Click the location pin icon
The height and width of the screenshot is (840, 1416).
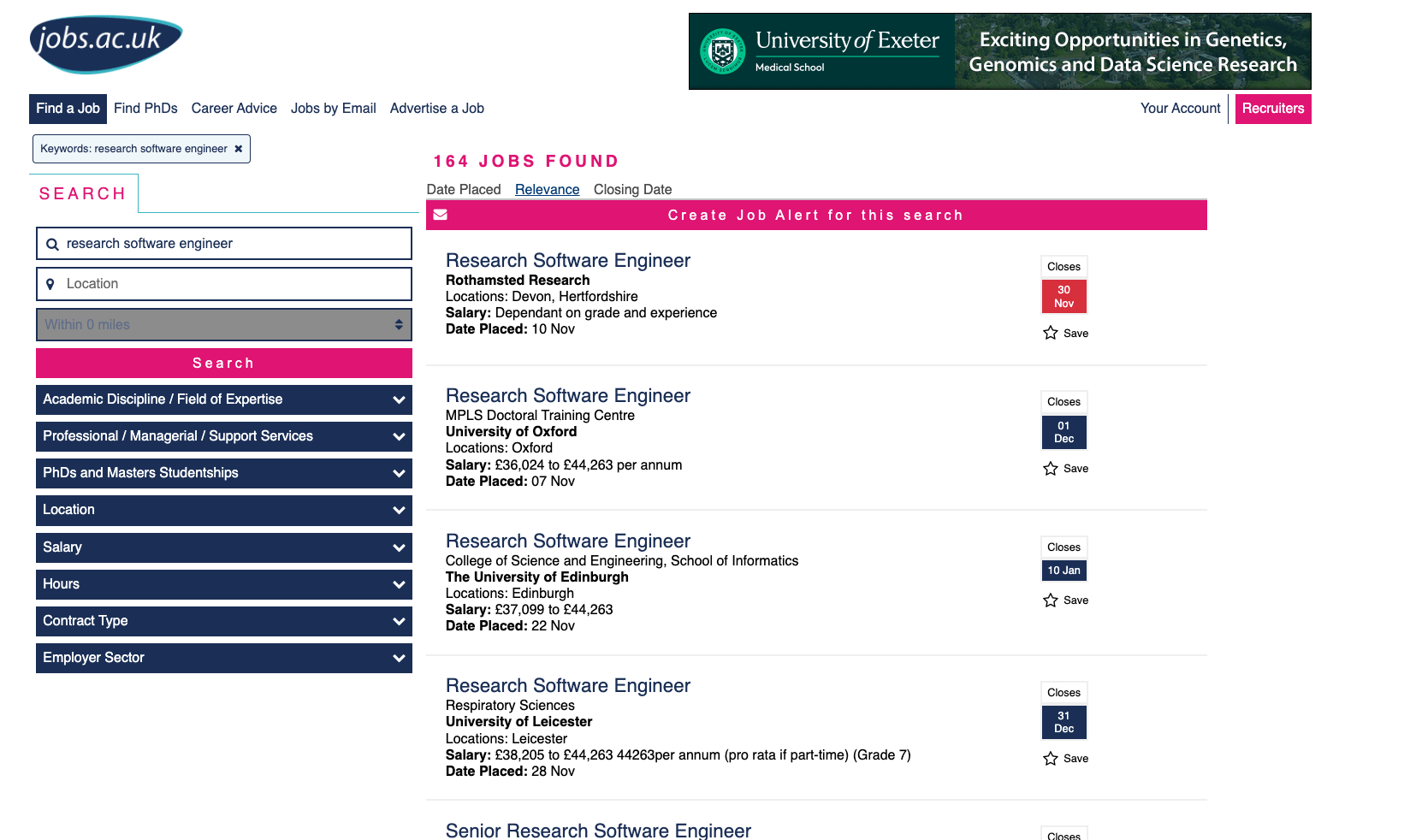[x=50, y=284]
